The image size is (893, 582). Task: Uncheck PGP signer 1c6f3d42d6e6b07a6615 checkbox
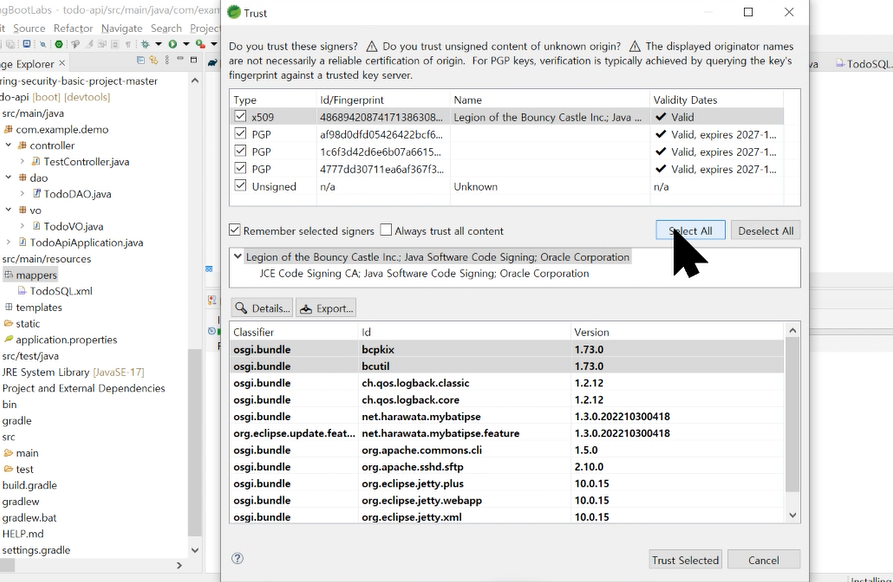point(240,151)
